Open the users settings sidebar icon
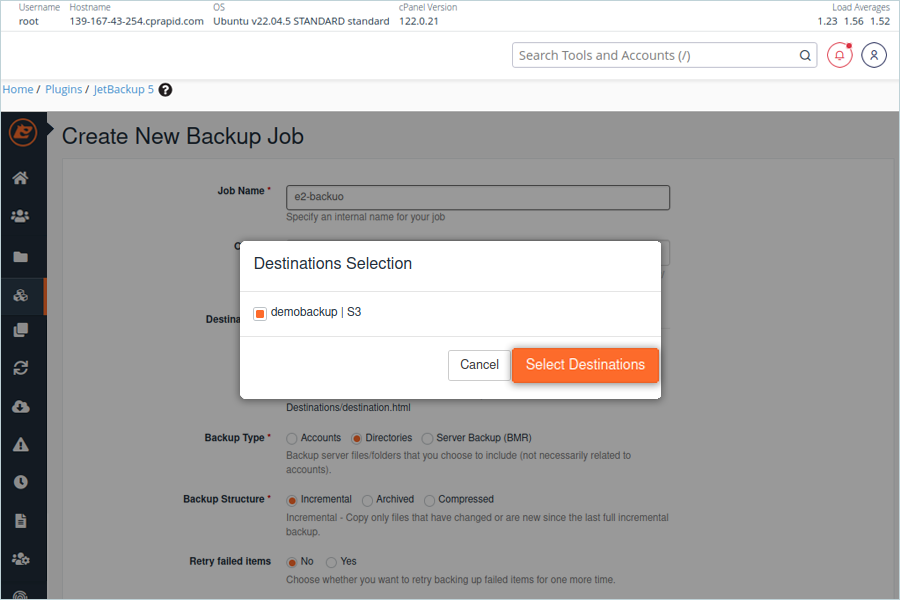The height and width of the screenshot is (600, 900). [x=21, y=559]
